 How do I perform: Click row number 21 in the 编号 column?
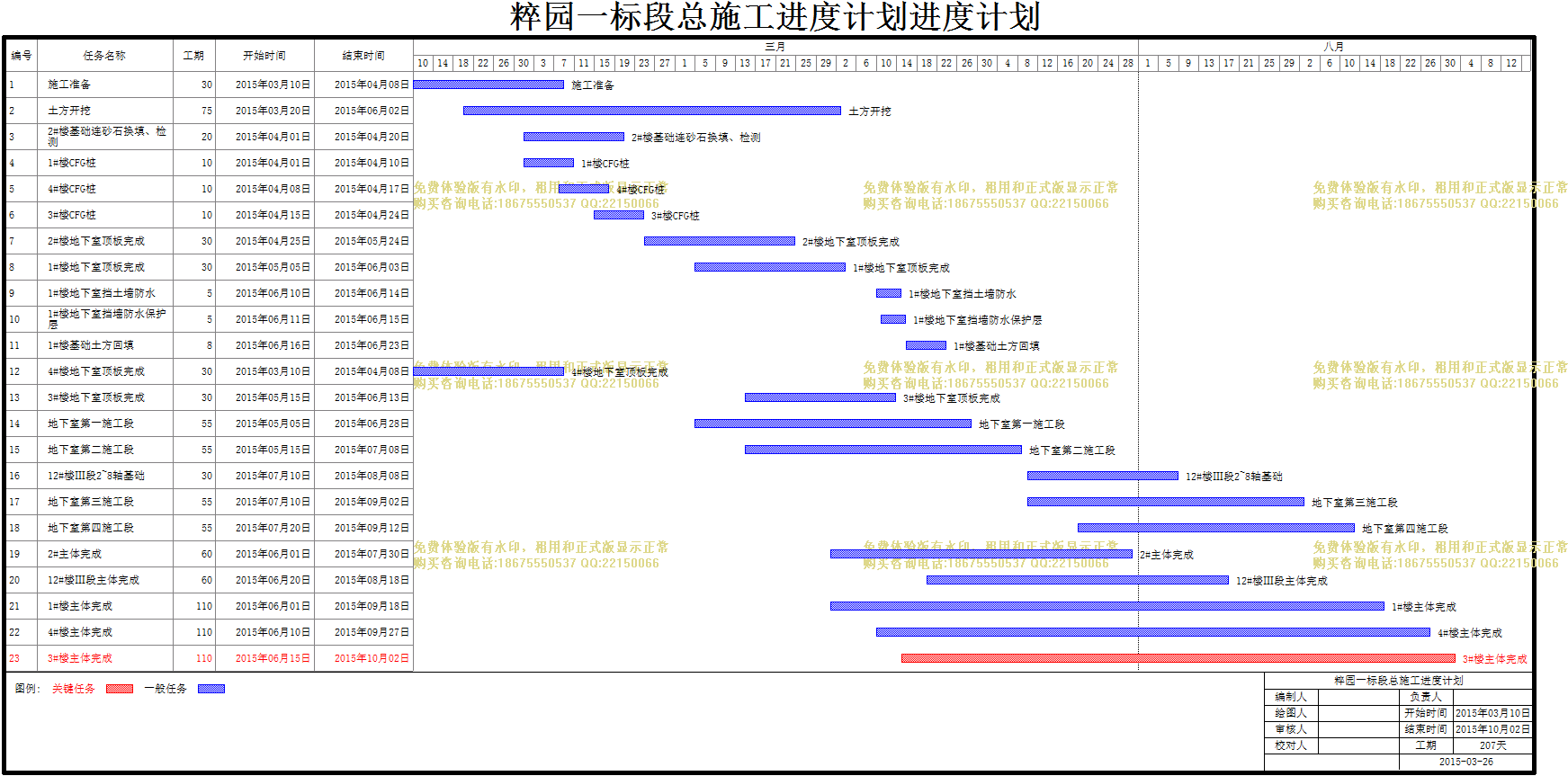[14, 606]
